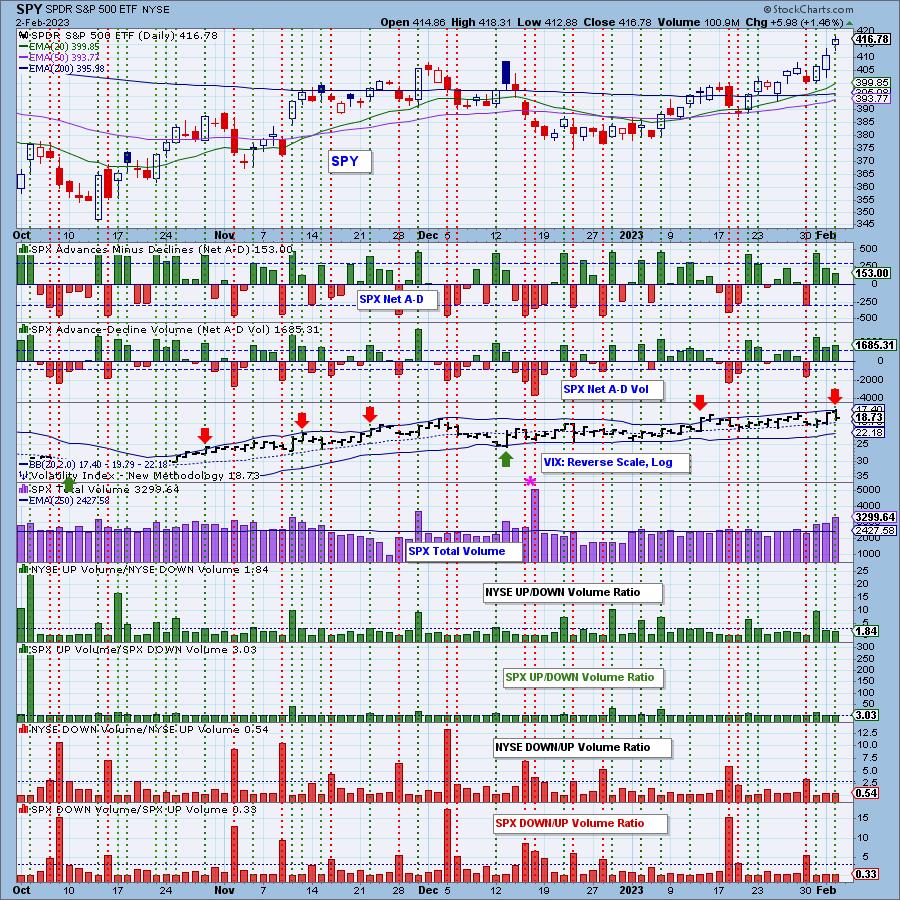Select the mid-January red down arrow on the VIX panel
The height and width of the screenshot is (900, 900).
(700, 402)
